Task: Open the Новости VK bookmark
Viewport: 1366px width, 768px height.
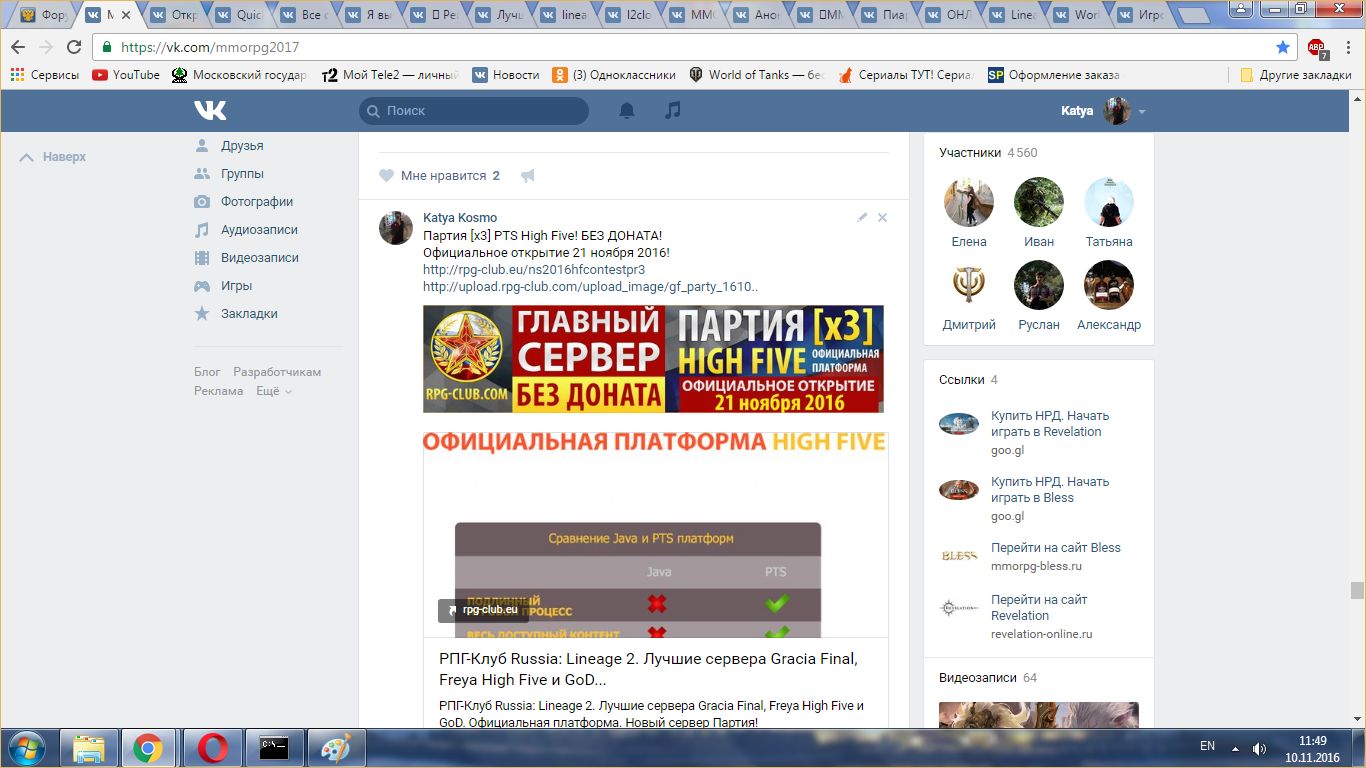Action: pos(506,75)
